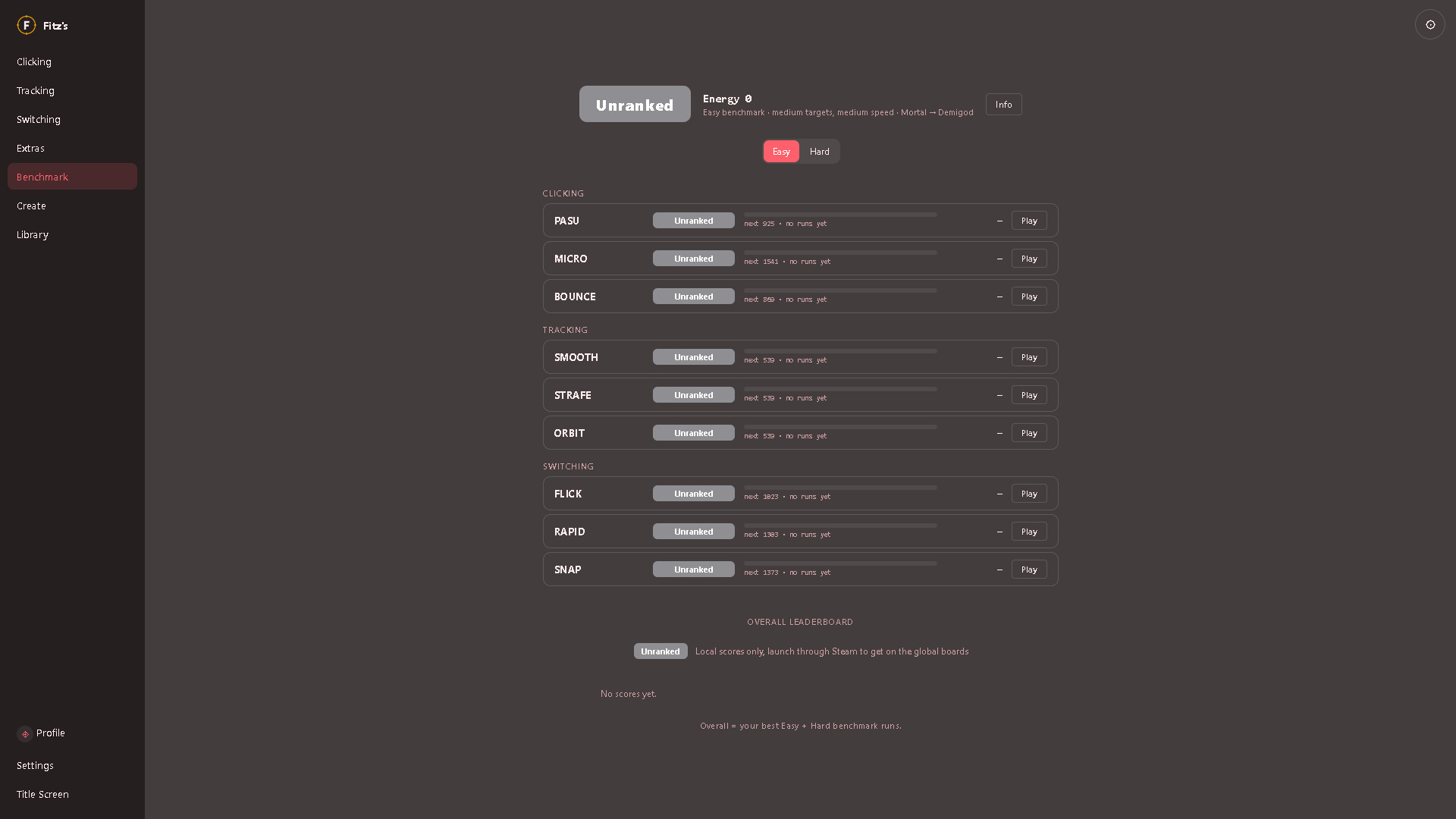Click the Info button

[1003, 105]
